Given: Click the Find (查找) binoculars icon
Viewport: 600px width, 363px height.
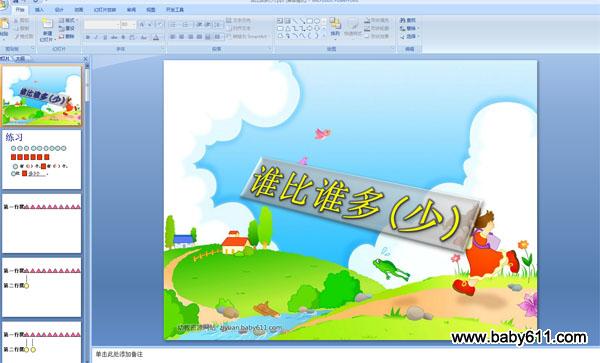Looking at the screenshot, I should coord(403,20).
